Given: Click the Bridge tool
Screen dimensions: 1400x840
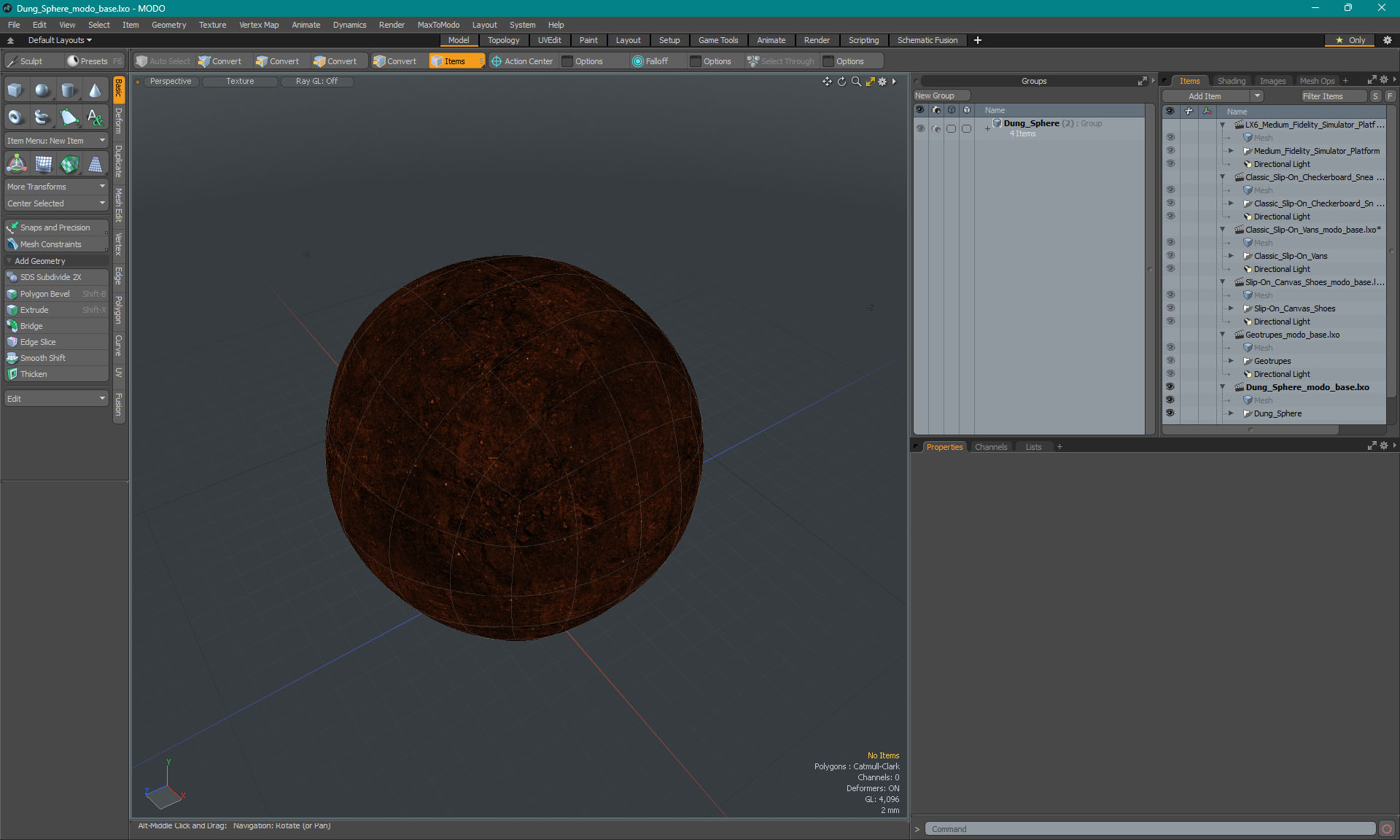Looking at the screenshot, I should click(x=56, y=326).
